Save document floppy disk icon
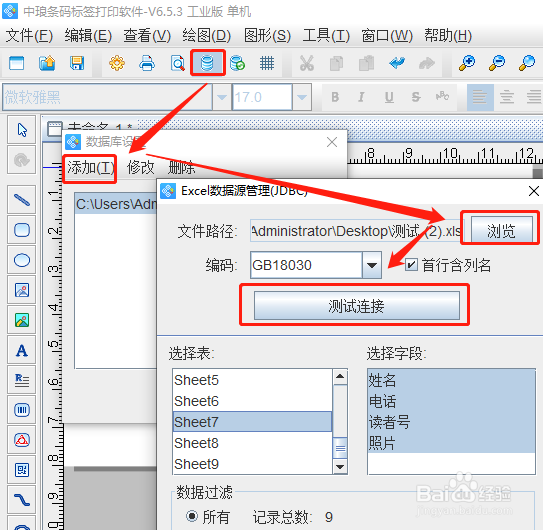 click(x=77, y=63)
